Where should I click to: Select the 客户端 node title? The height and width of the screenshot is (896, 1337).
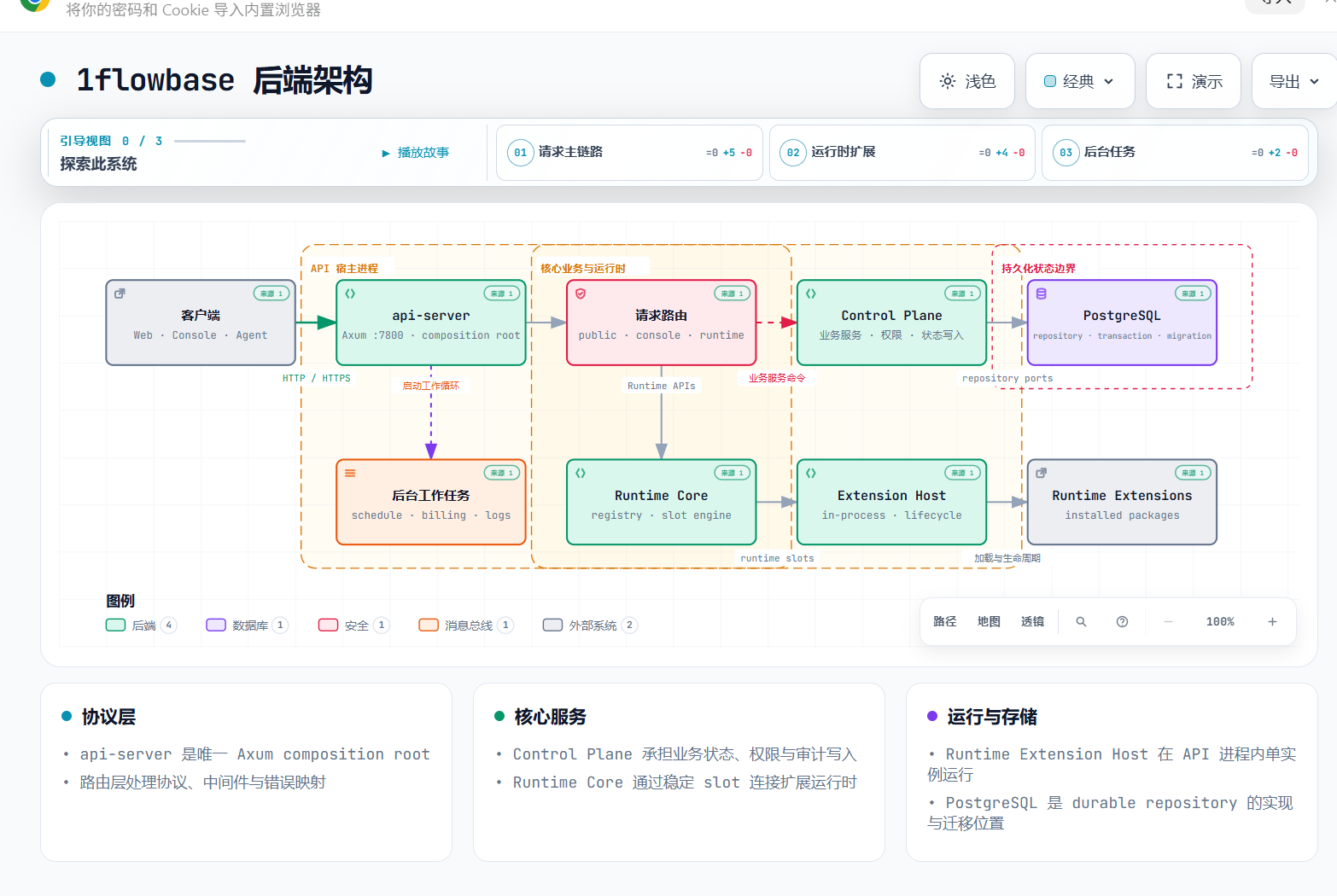201,316
